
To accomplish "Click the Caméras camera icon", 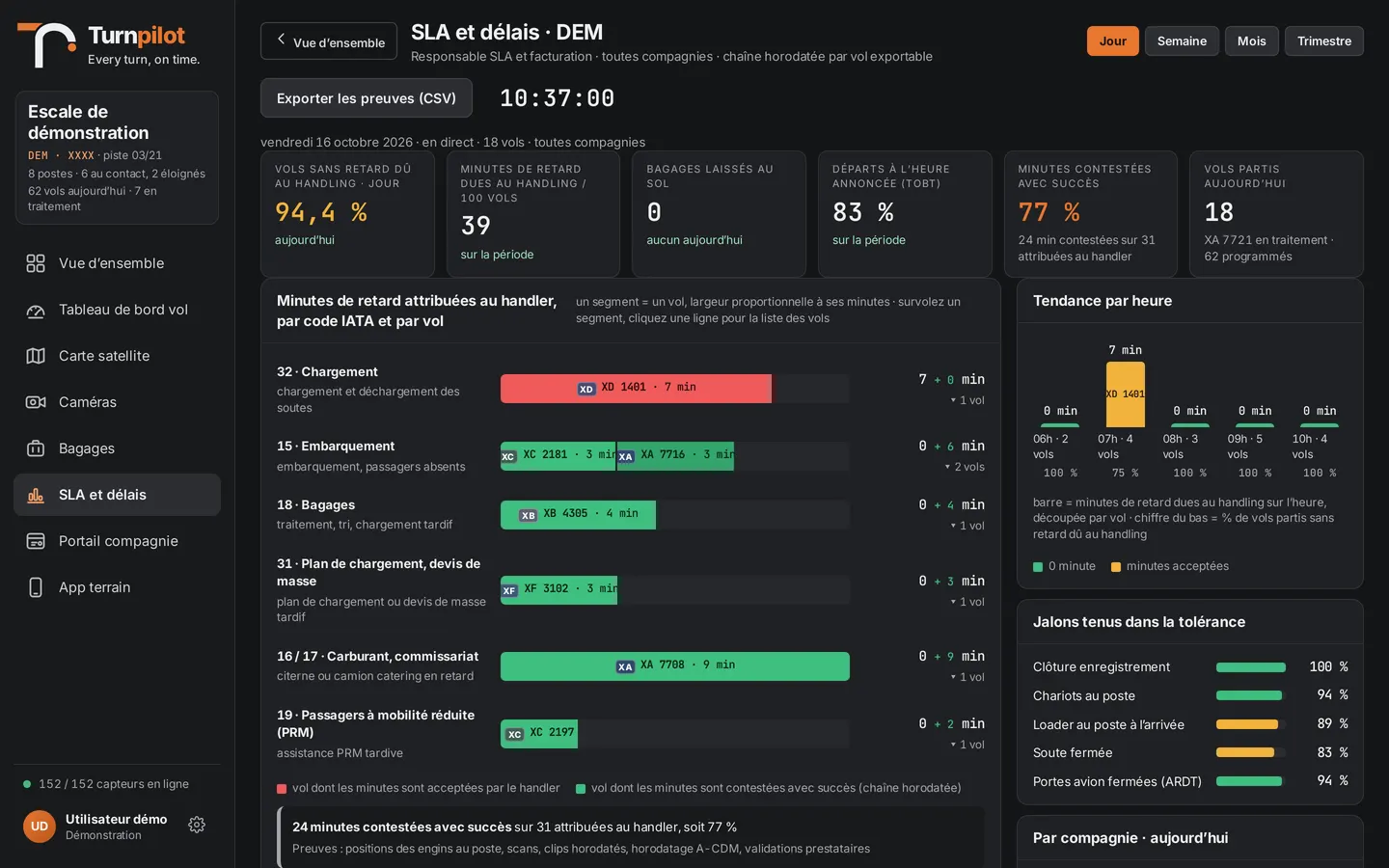I will (x=36, y=402).
